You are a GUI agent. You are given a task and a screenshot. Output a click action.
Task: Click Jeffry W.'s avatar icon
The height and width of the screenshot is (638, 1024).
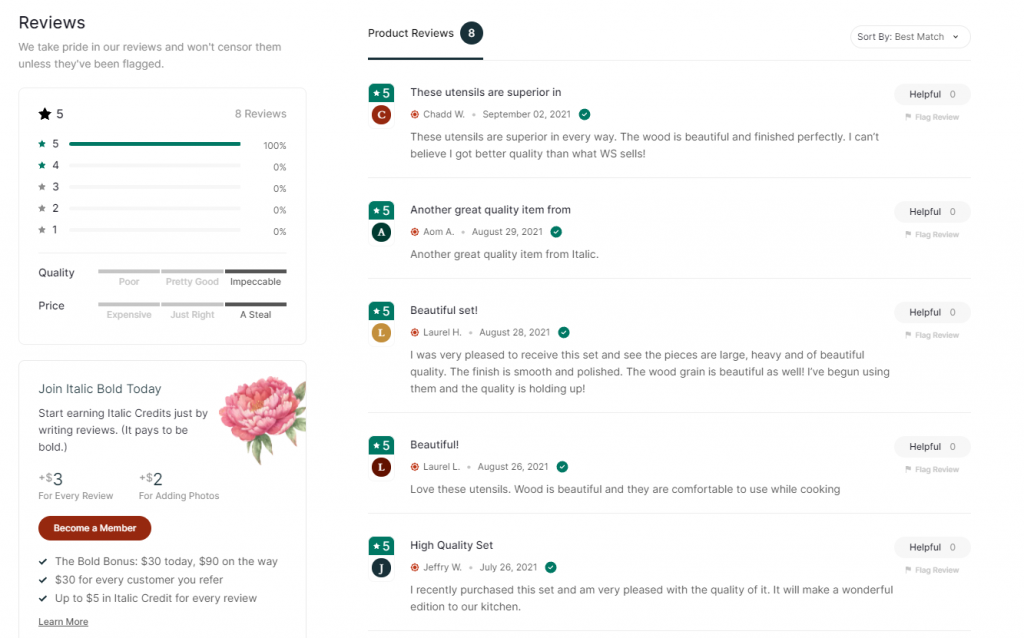[x=380, y=568]
